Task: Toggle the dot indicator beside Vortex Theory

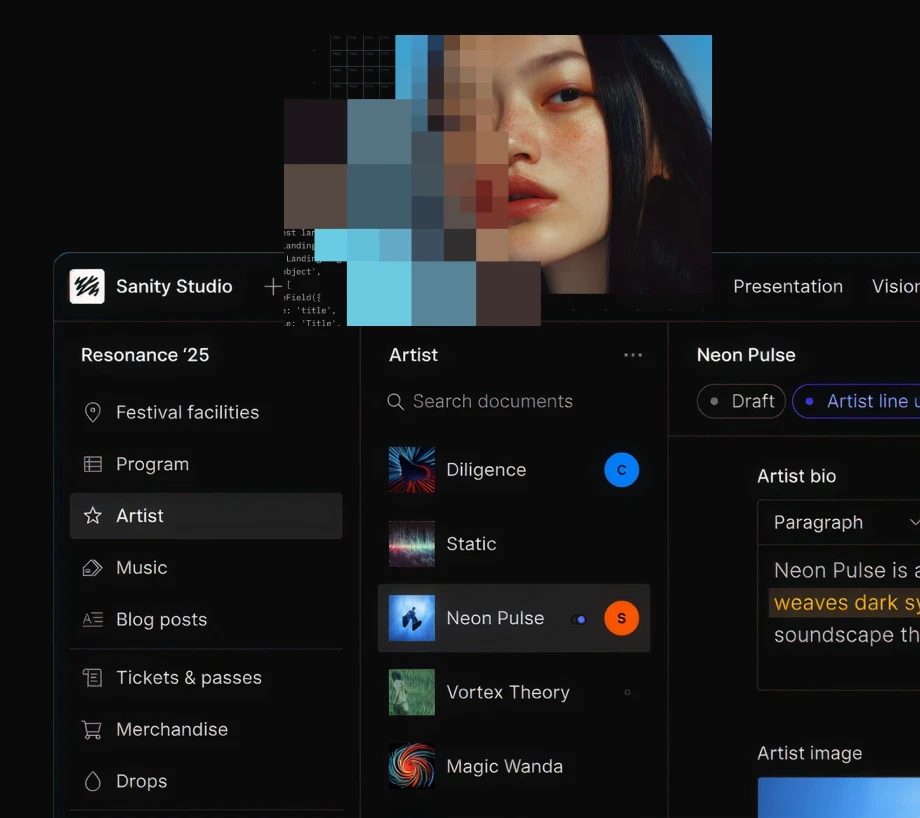Action: pyautogui.click(x=628, y=692)
